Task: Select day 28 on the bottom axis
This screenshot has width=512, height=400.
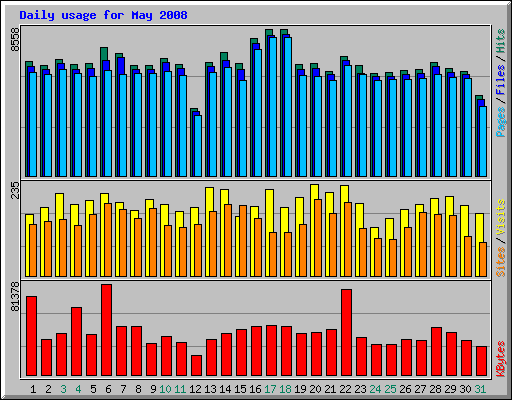Action: click(435, 389)
